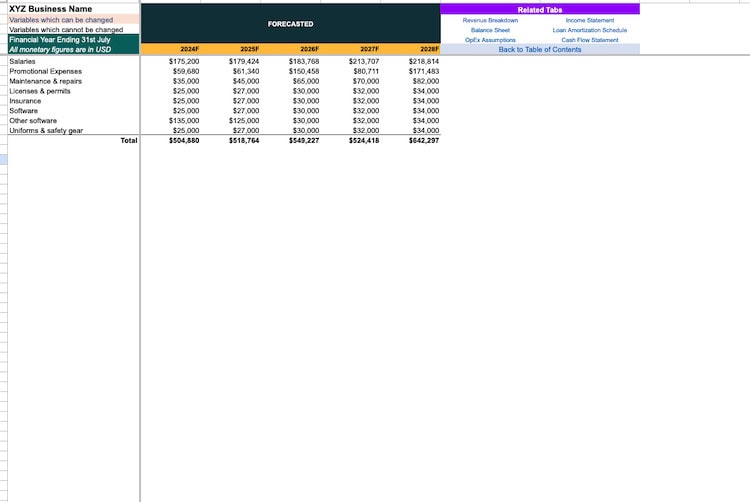The width and height of the screenshot is (750, 502).
Task: Select the FORECASTED header cell
Action: 290,24
